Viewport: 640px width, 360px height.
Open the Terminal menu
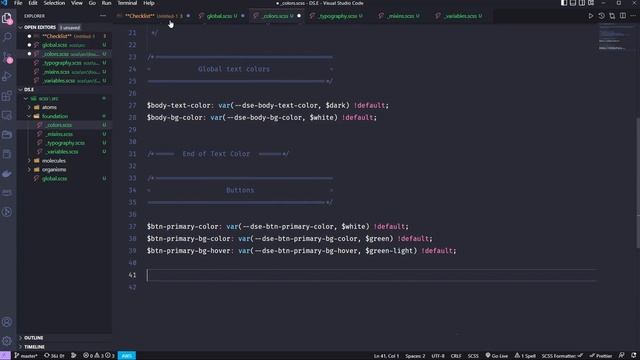pyautogui.click(x=127, y=3)
